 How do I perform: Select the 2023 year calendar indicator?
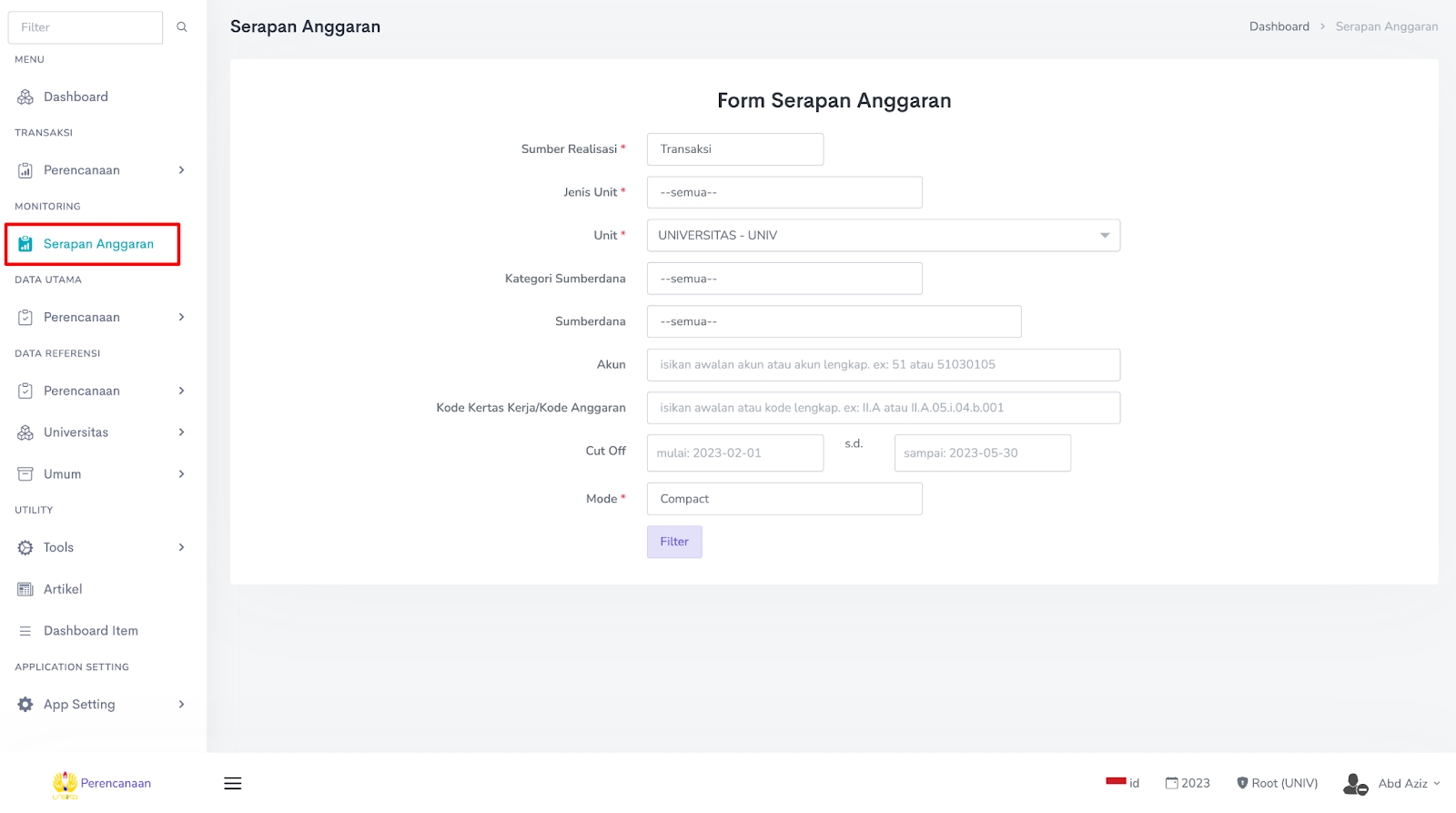[1188, 784]
